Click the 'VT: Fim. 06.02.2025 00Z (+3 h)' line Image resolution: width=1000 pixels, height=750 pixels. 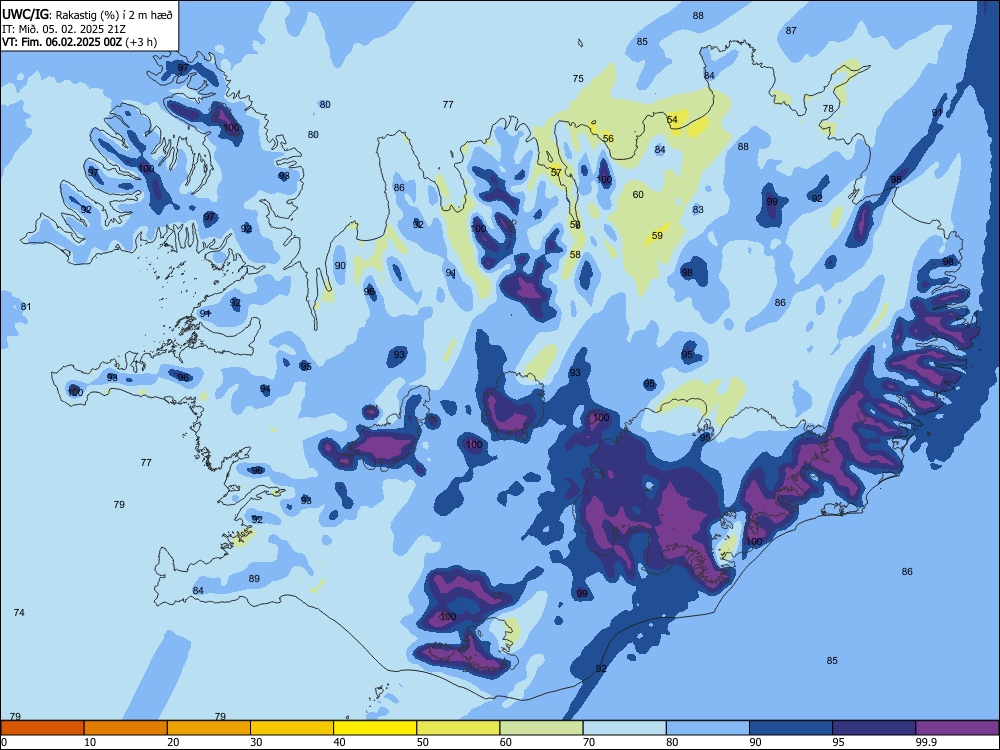point(79,42)
